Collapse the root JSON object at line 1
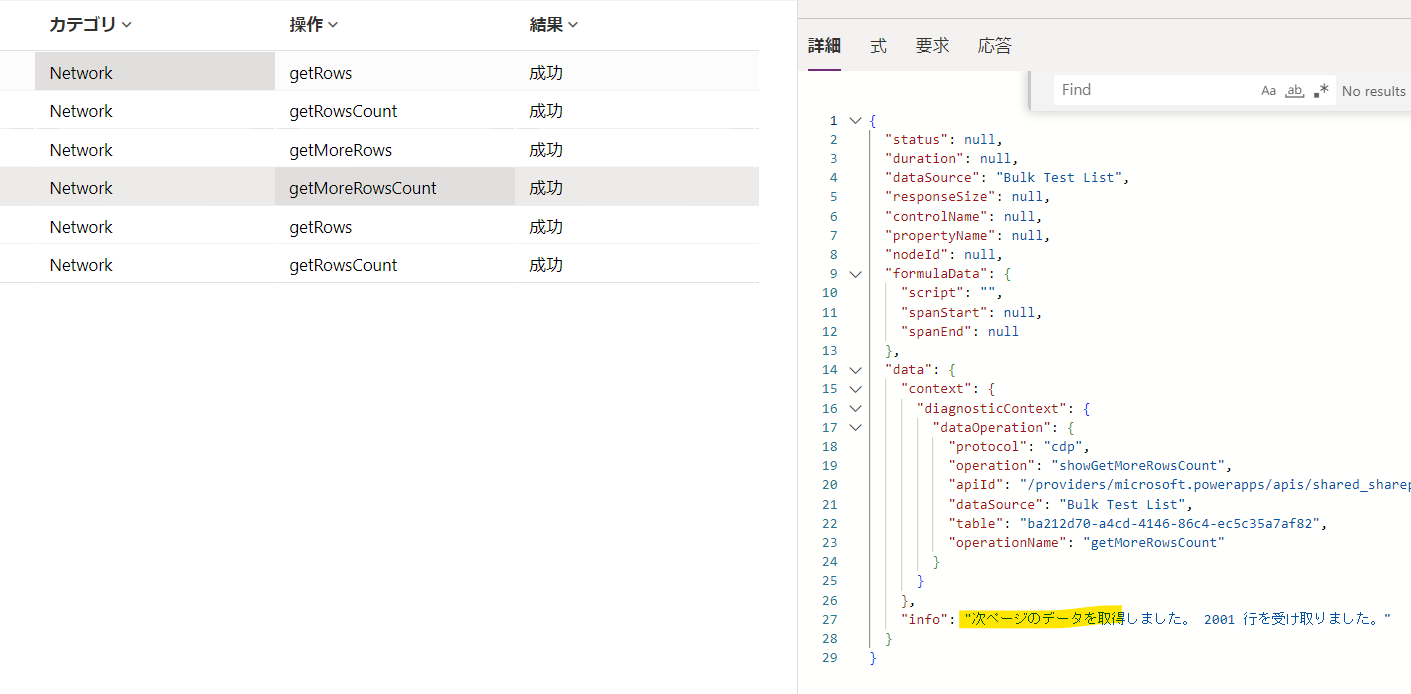This screenshot has height=694, width=1411. coord(855,120)
